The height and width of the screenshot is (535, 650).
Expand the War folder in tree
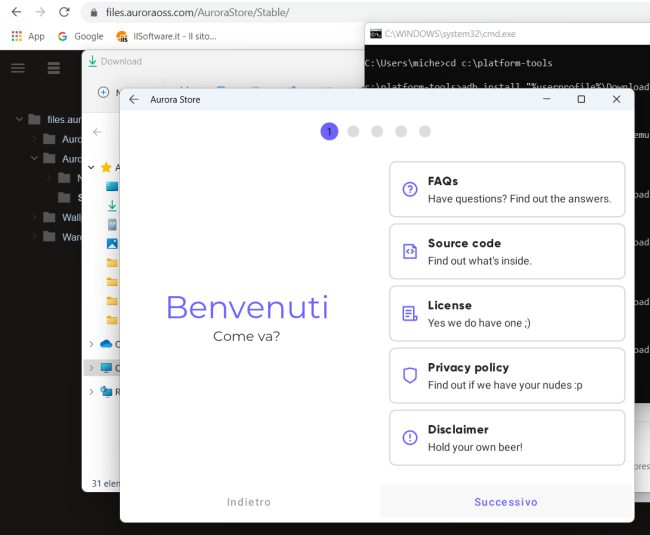coord(34,237)
